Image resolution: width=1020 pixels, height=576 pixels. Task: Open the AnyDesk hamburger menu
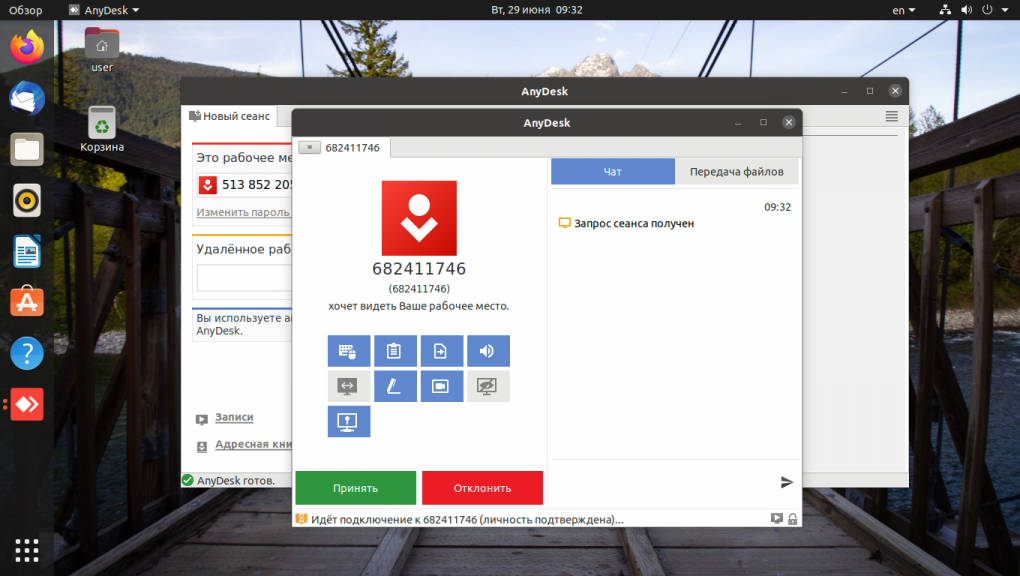point(893,116)
